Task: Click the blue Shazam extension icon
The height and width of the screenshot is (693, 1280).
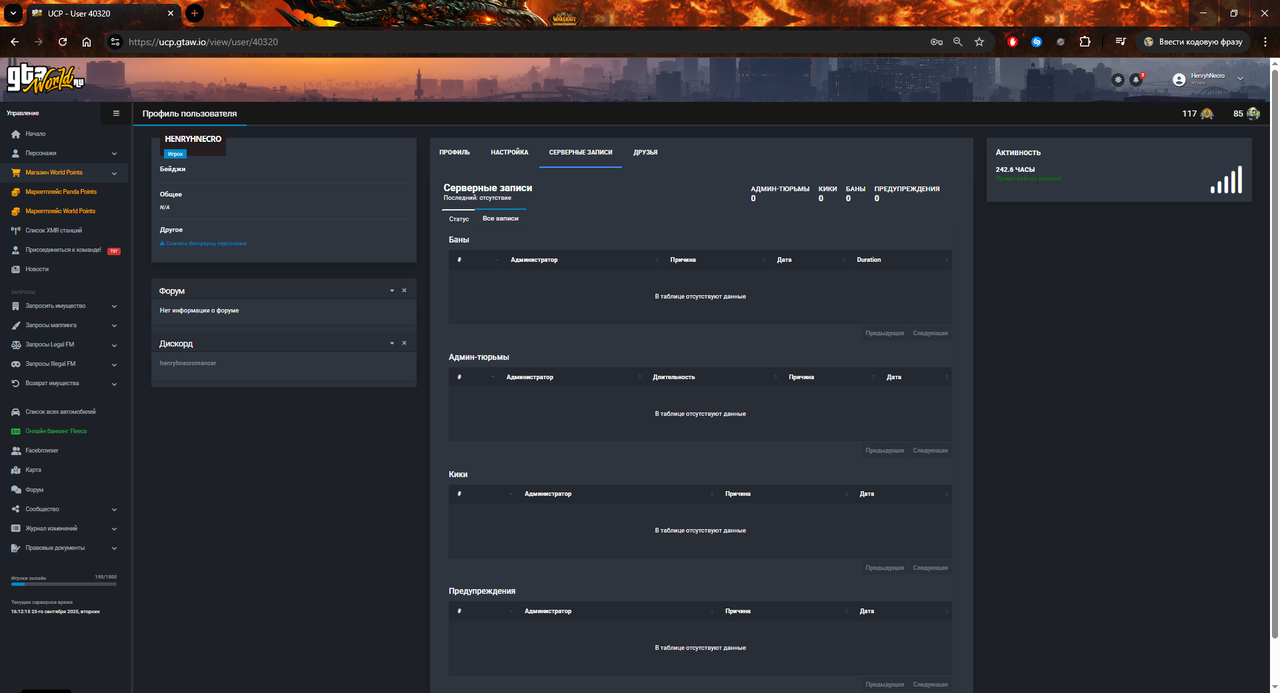Action: 1037,42
